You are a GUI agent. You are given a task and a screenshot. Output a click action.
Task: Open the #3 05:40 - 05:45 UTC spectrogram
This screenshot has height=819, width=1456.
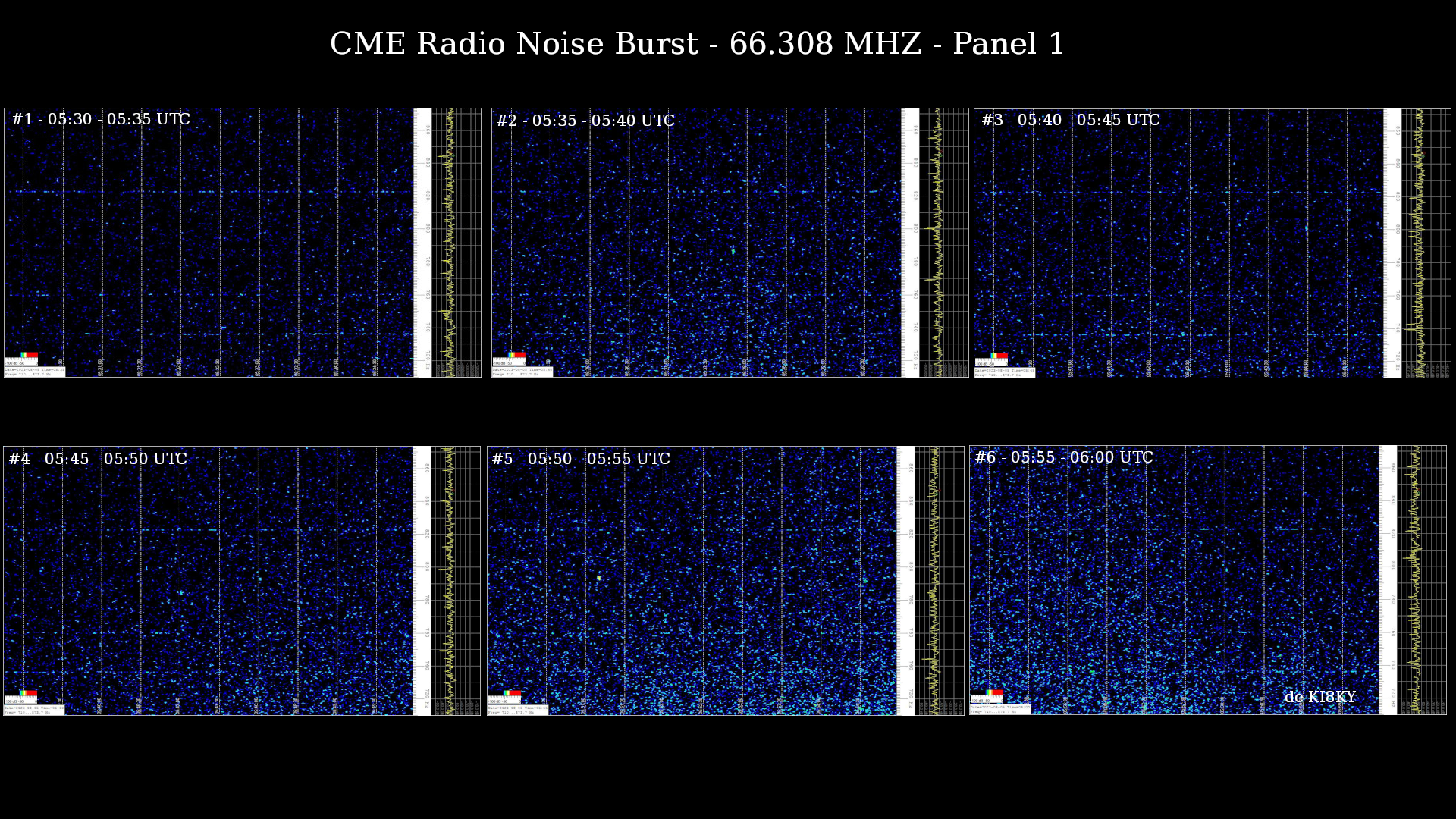pyautogui.click(x=1179, y=243)
